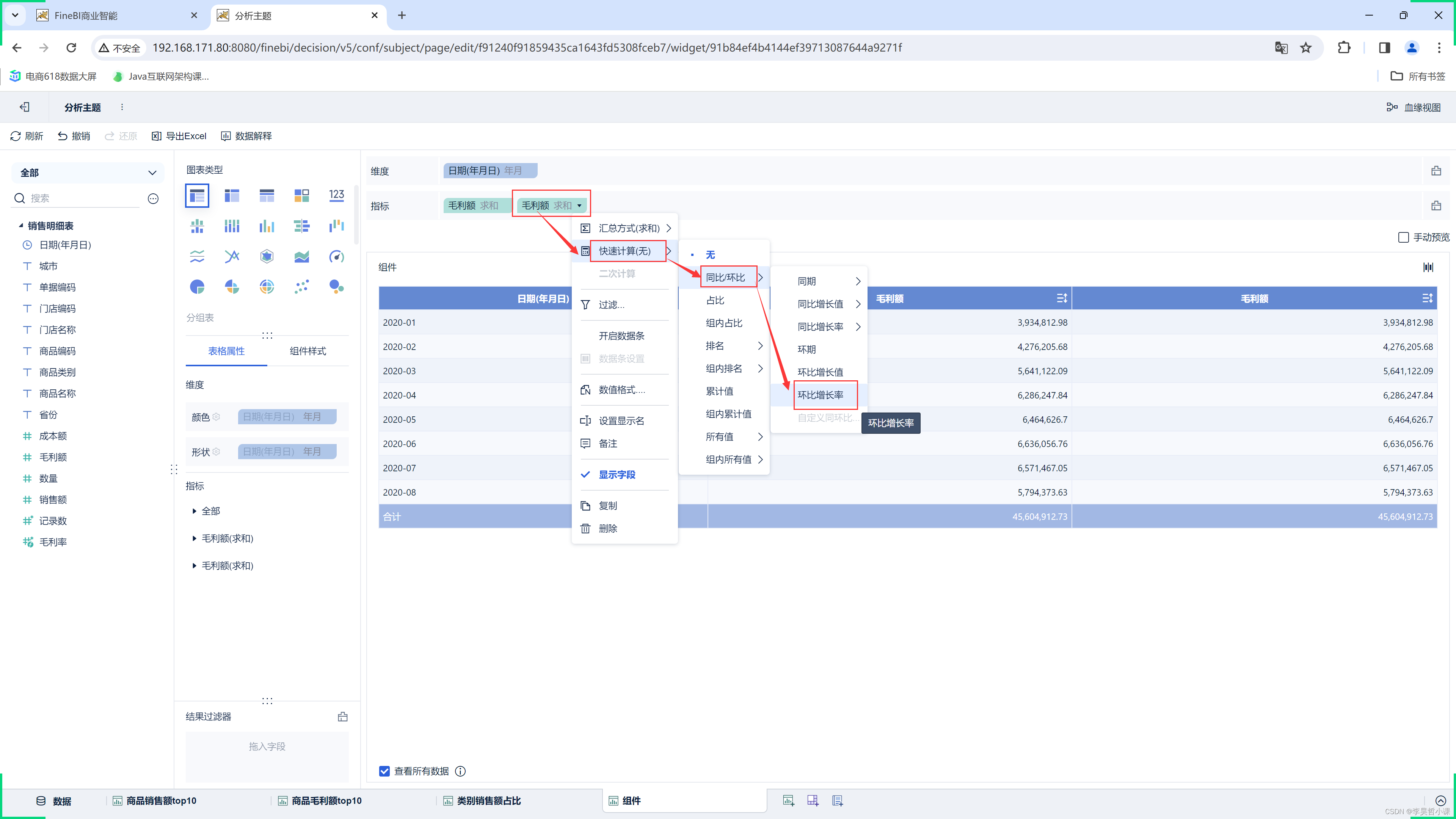Toggle the 手动预览 checkbox
This screenshot has height=819, width=1456.
(x=1403, y=237)
